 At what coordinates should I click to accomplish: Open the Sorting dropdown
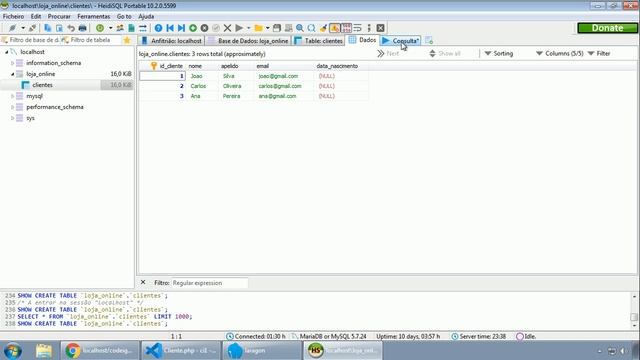pos(499,53)
